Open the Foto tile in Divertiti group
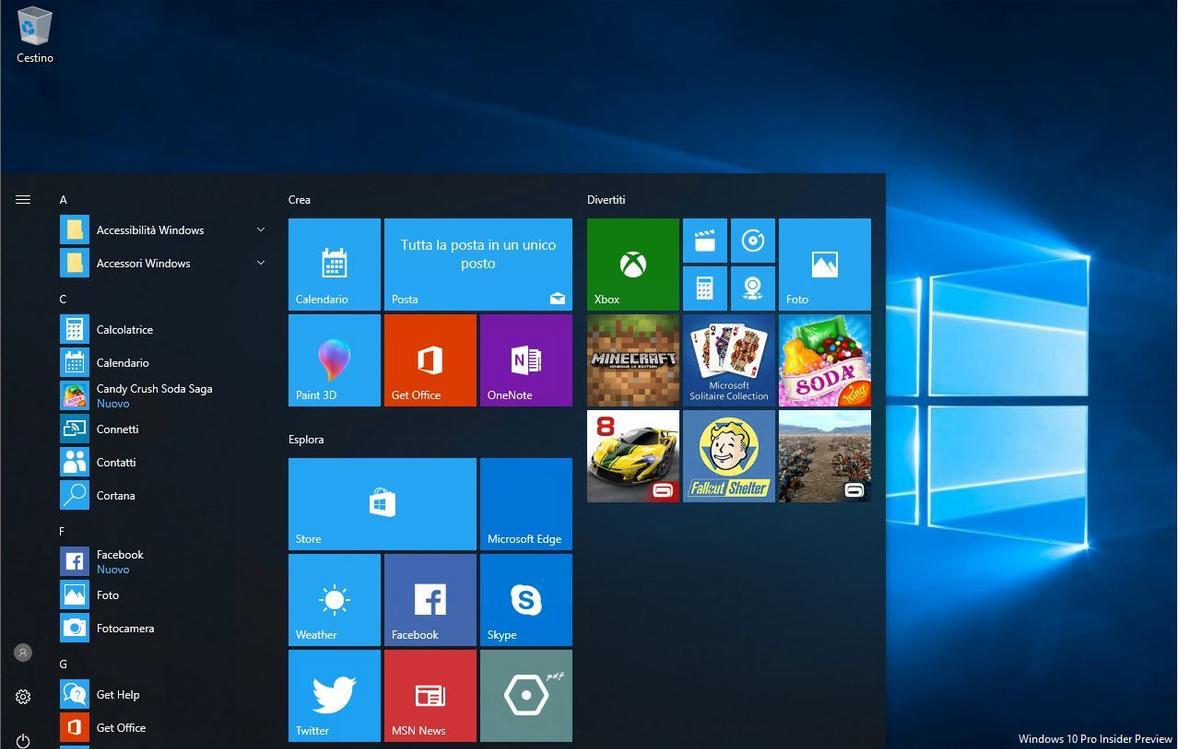The image size is (1178, 749). point(825,264)
